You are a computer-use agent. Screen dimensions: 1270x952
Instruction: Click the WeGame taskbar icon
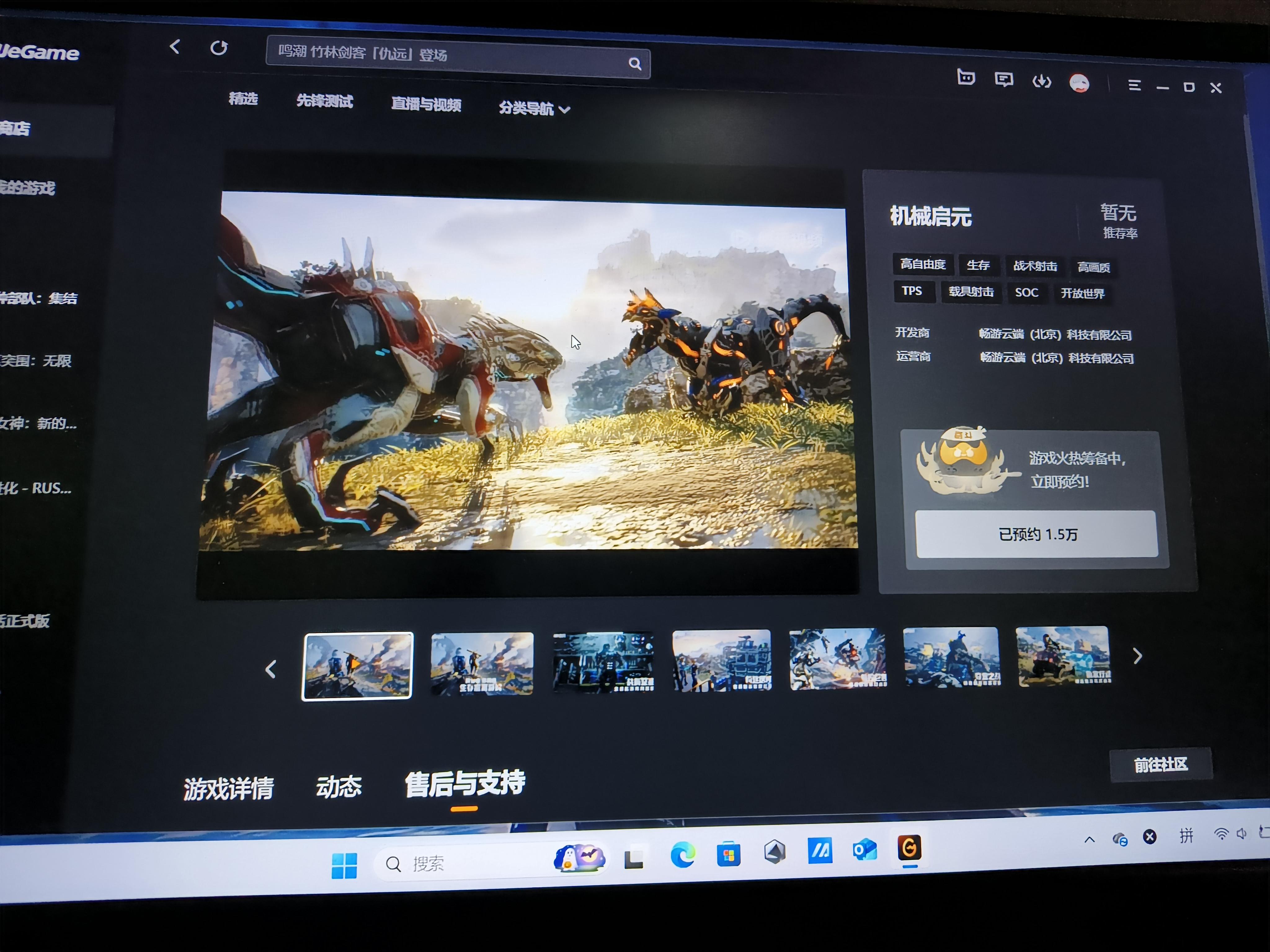[x=909, y=848]
